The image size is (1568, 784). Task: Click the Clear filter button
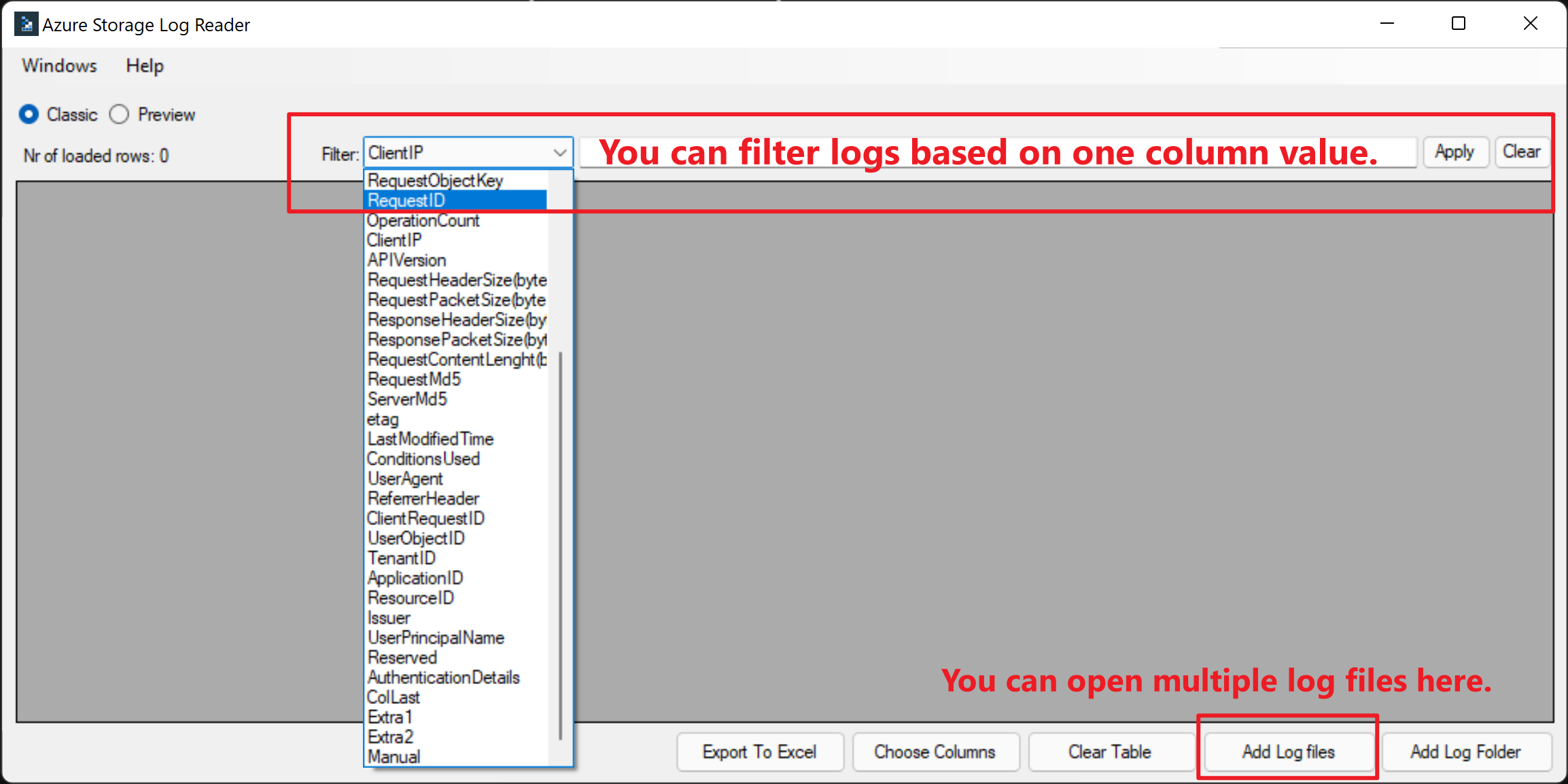[x=1521, y=152]
